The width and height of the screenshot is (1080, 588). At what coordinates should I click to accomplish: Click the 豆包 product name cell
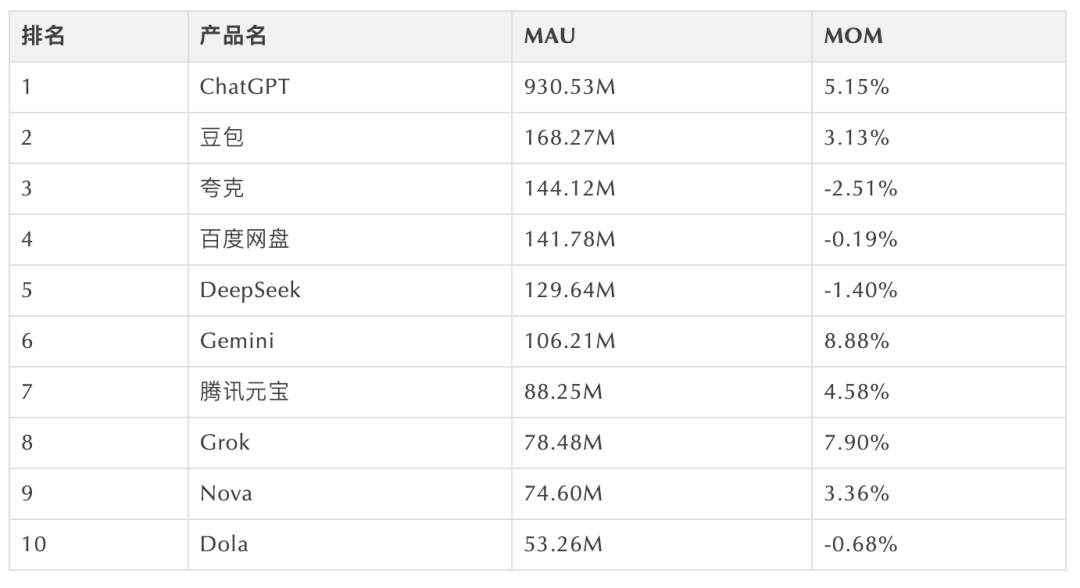coord(222,138)
